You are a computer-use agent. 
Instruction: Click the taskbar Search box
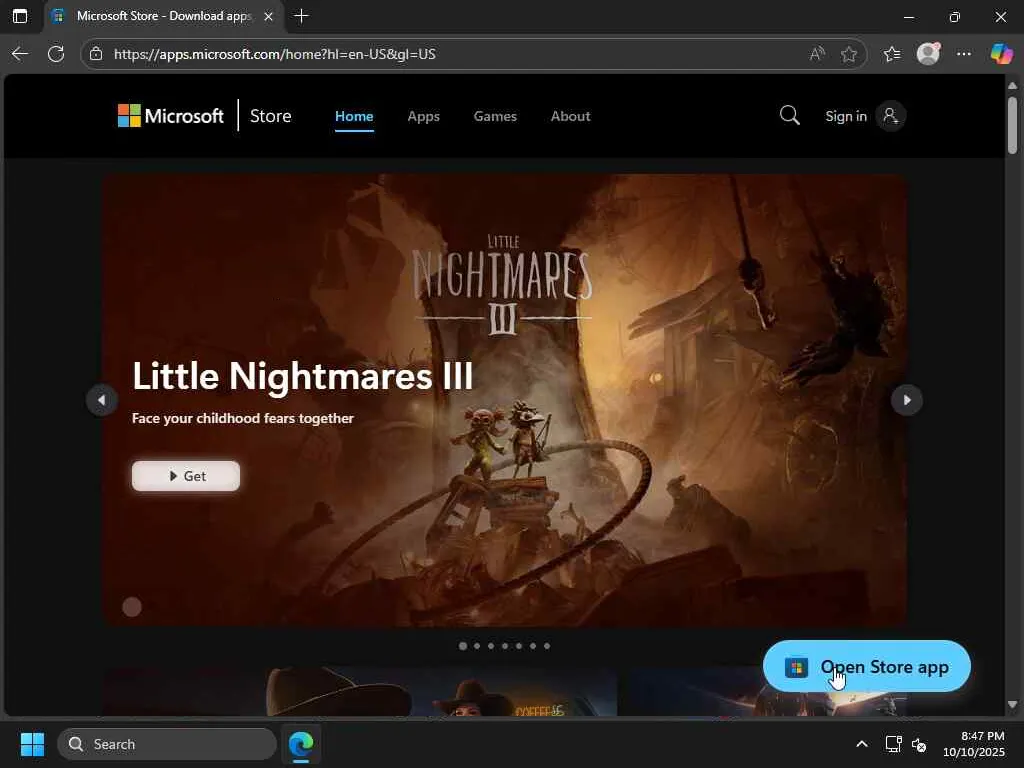[x=167, y=744]
